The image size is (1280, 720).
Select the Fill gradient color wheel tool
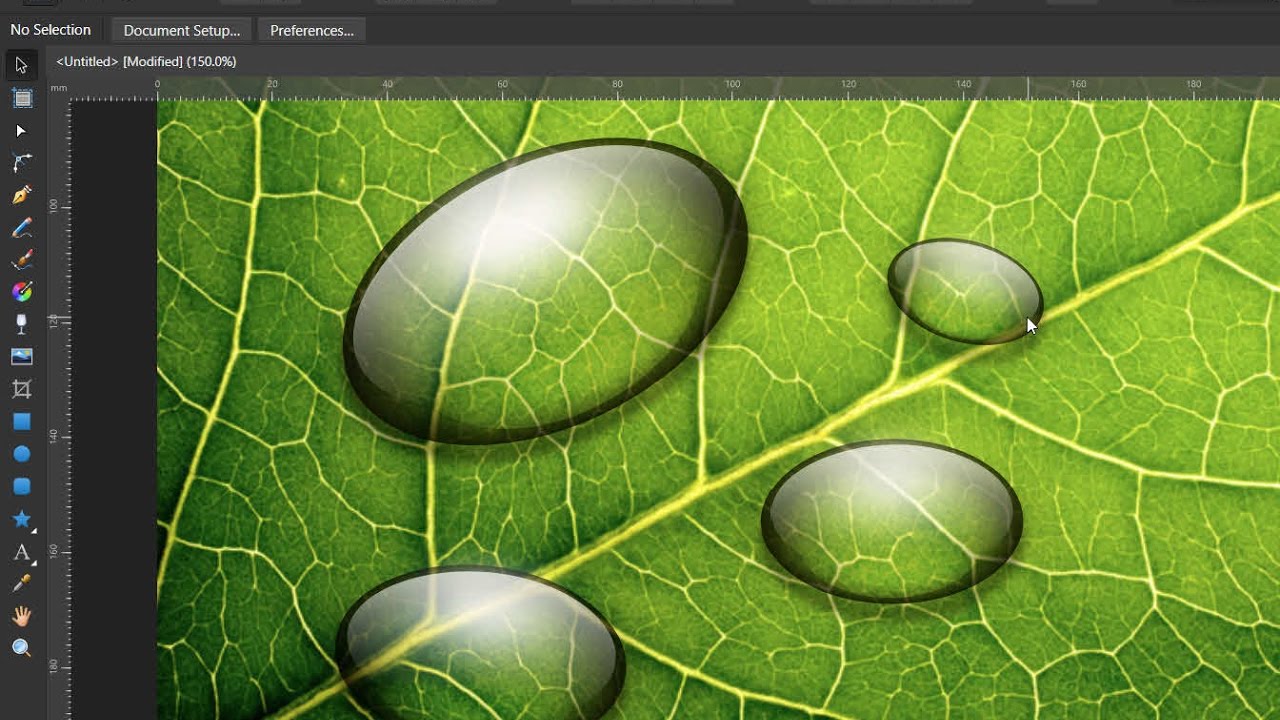21,292
